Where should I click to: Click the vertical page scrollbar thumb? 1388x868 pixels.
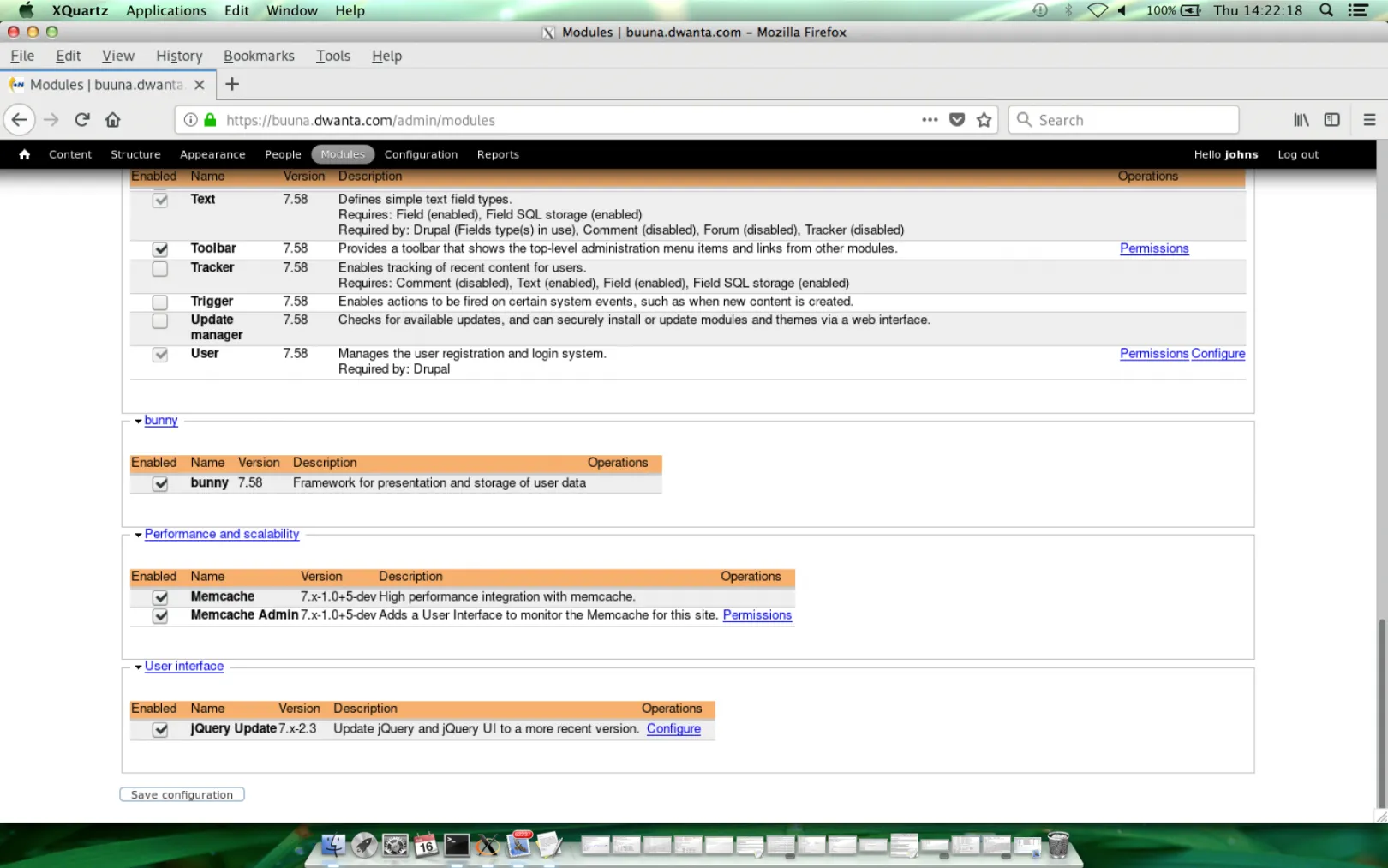(x=1381, y=713)
